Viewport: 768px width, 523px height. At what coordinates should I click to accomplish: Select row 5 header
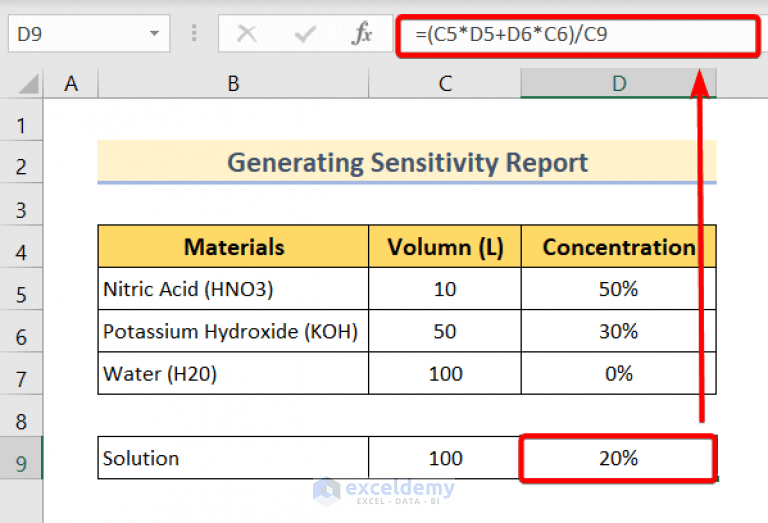point(21,289)
